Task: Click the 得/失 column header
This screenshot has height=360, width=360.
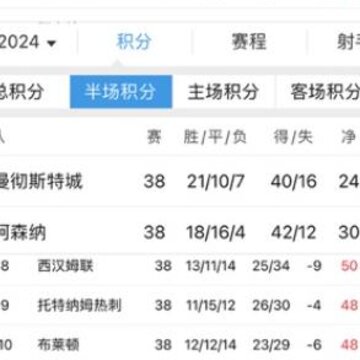Action: (x=293, y=137)
